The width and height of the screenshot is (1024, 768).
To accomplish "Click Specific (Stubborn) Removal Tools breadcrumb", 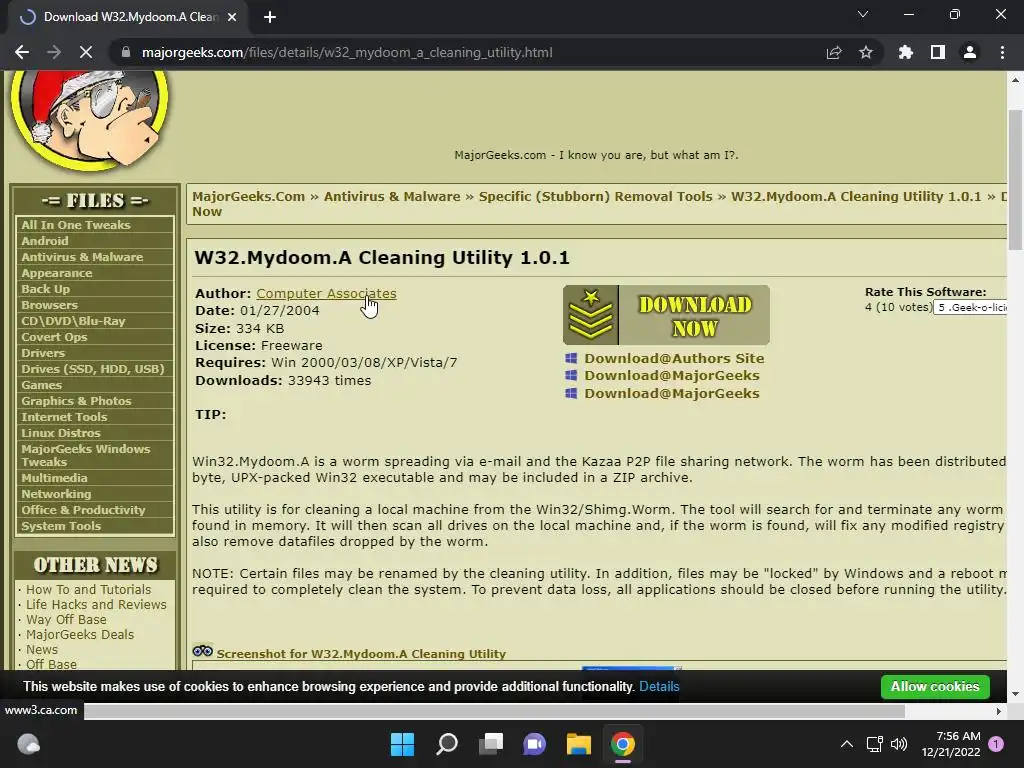I will pos(596,197).
